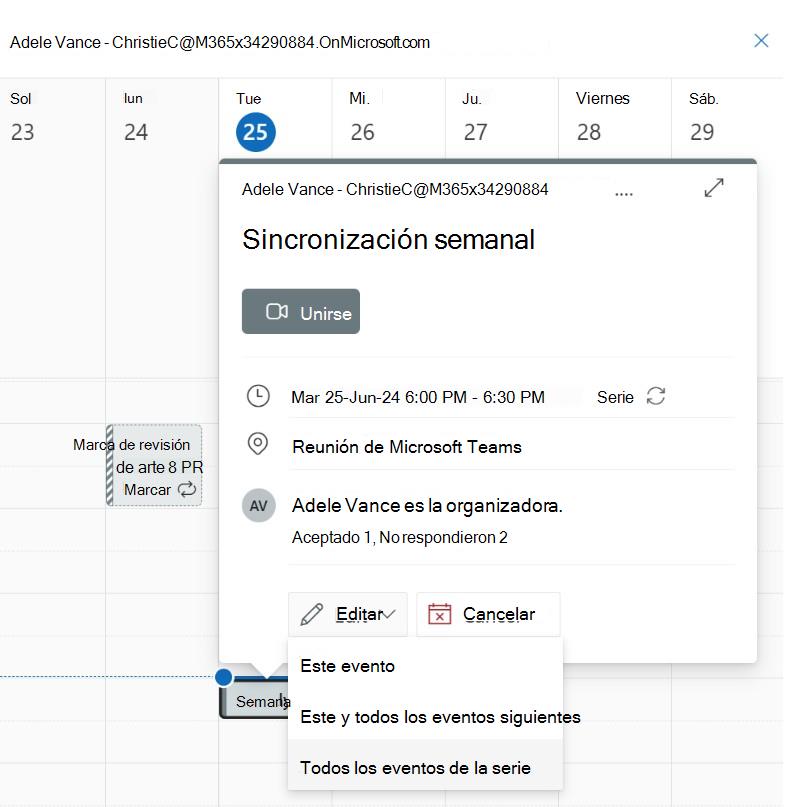Click the camera icon on the Unirse button
This screenshot has width=795, height=807.
[x=277, y=312]
